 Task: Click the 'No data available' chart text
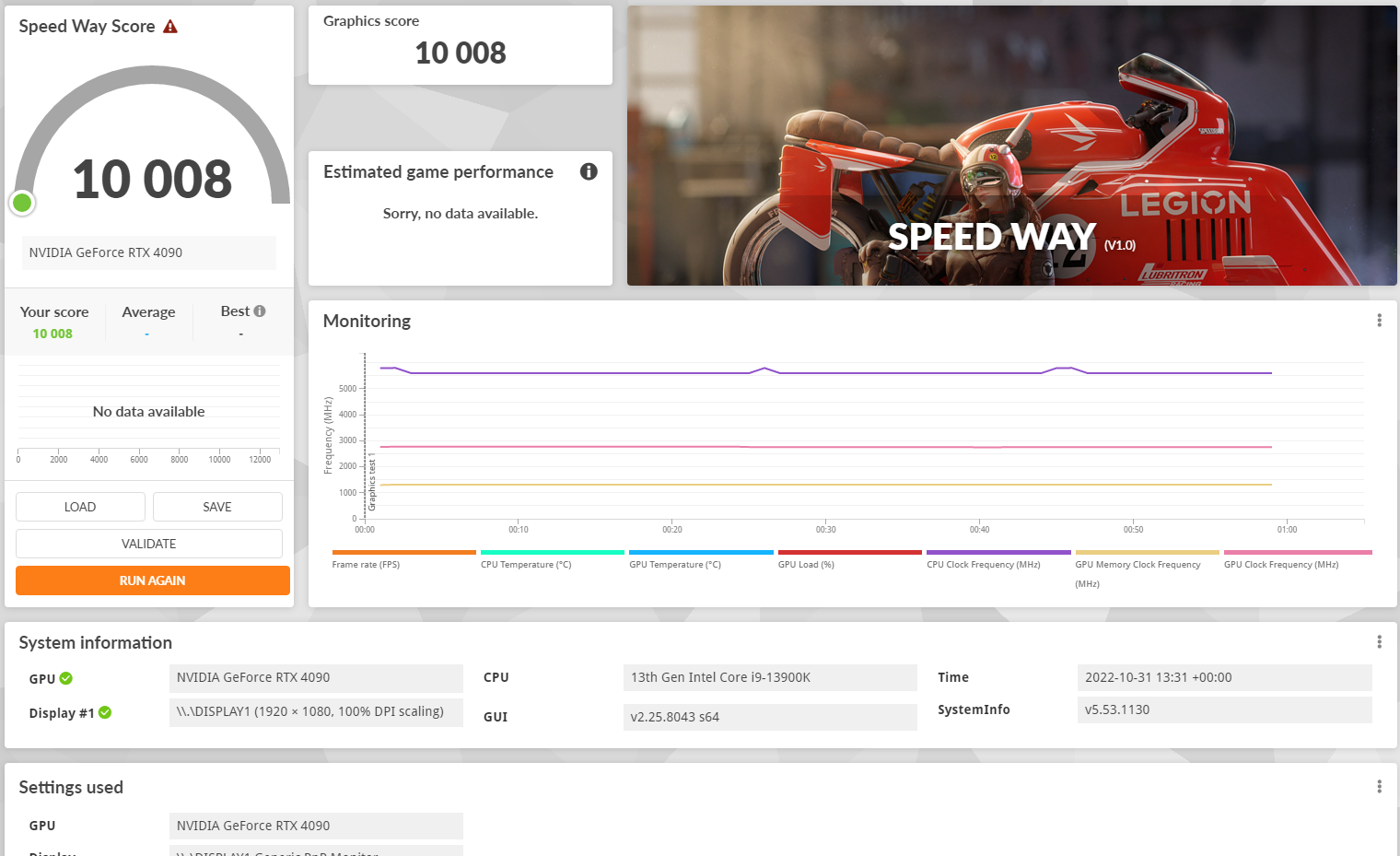(149, 412)
